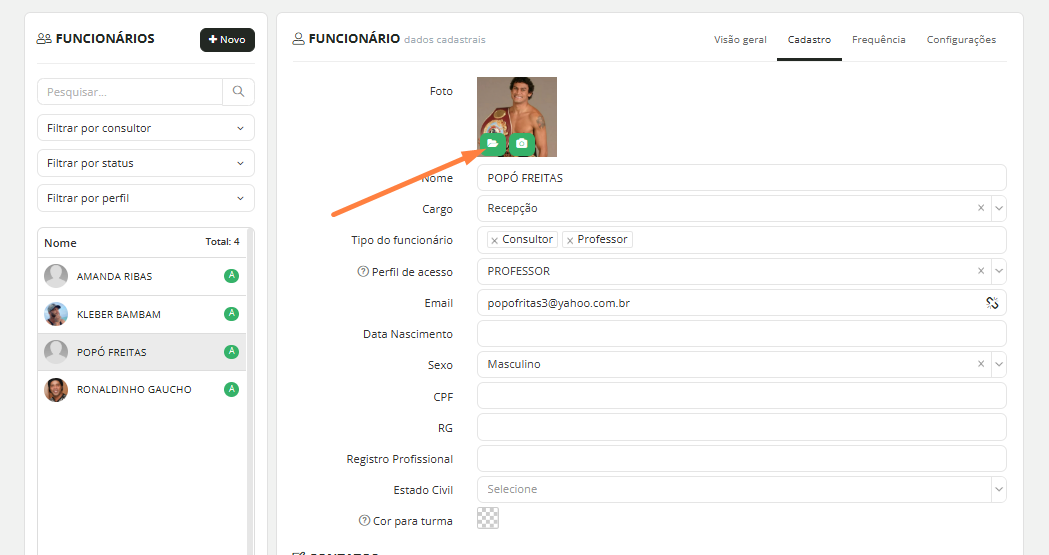
Task: Open Filtrar por status dropdown
Action: click(x=146, y=163)
